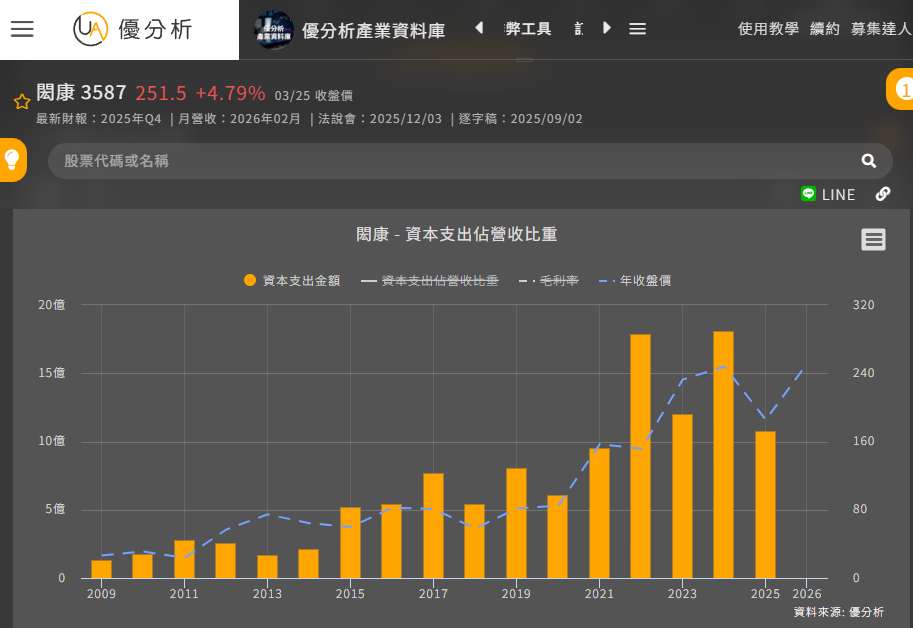
Task: Toggle the 資本支出金額 legend series
Action: point(292,281)
